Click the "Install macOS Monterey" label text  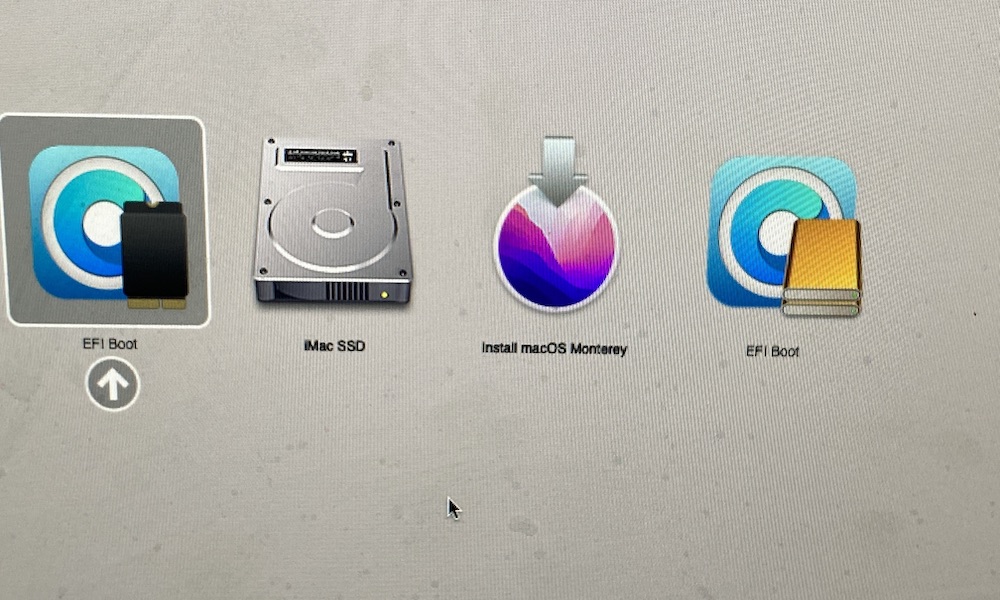point(554,348)
